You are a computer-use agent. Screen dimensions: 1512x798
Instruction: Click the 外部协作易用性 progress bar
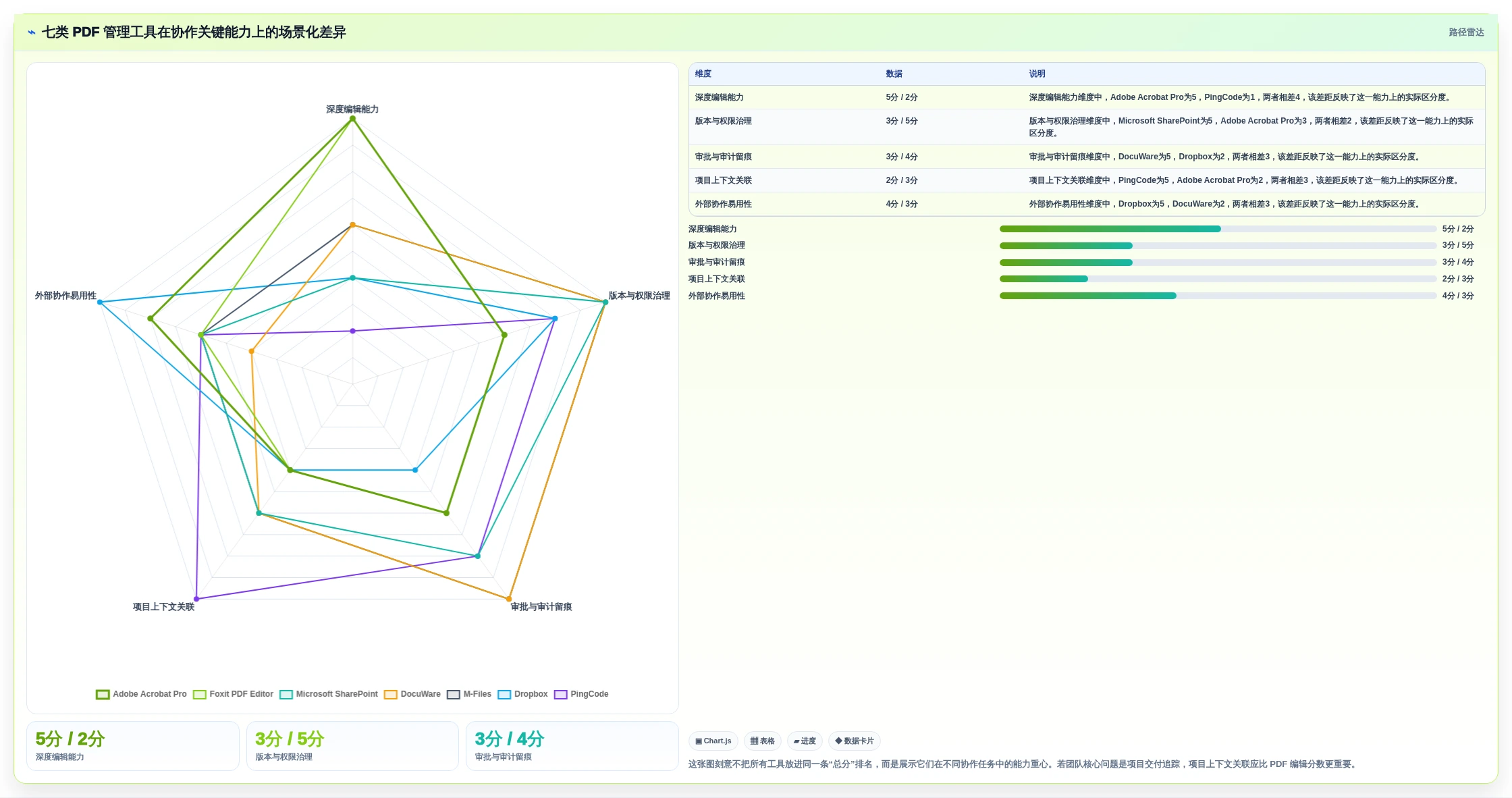(x=1218, y=296)
